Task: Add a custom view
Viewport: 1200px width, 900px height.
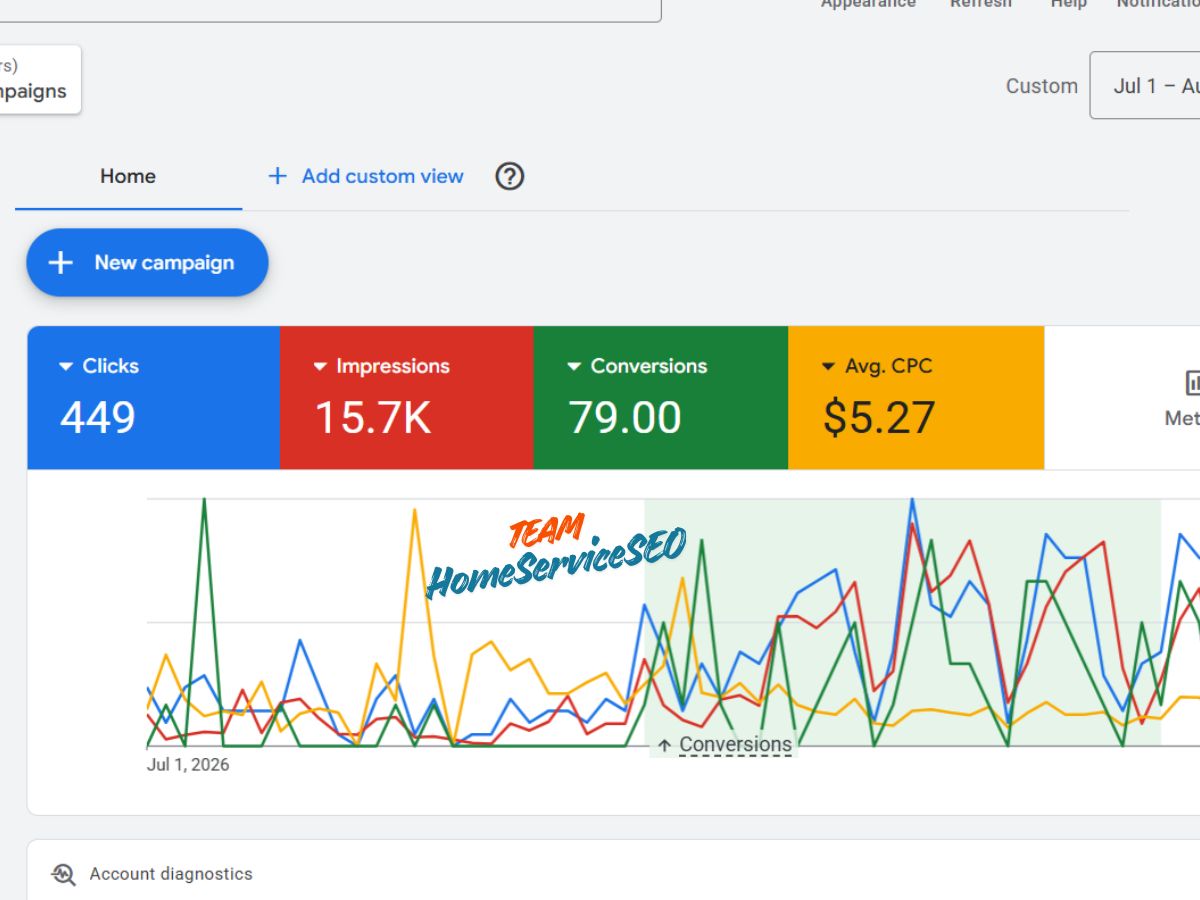Action: (365, 176)
